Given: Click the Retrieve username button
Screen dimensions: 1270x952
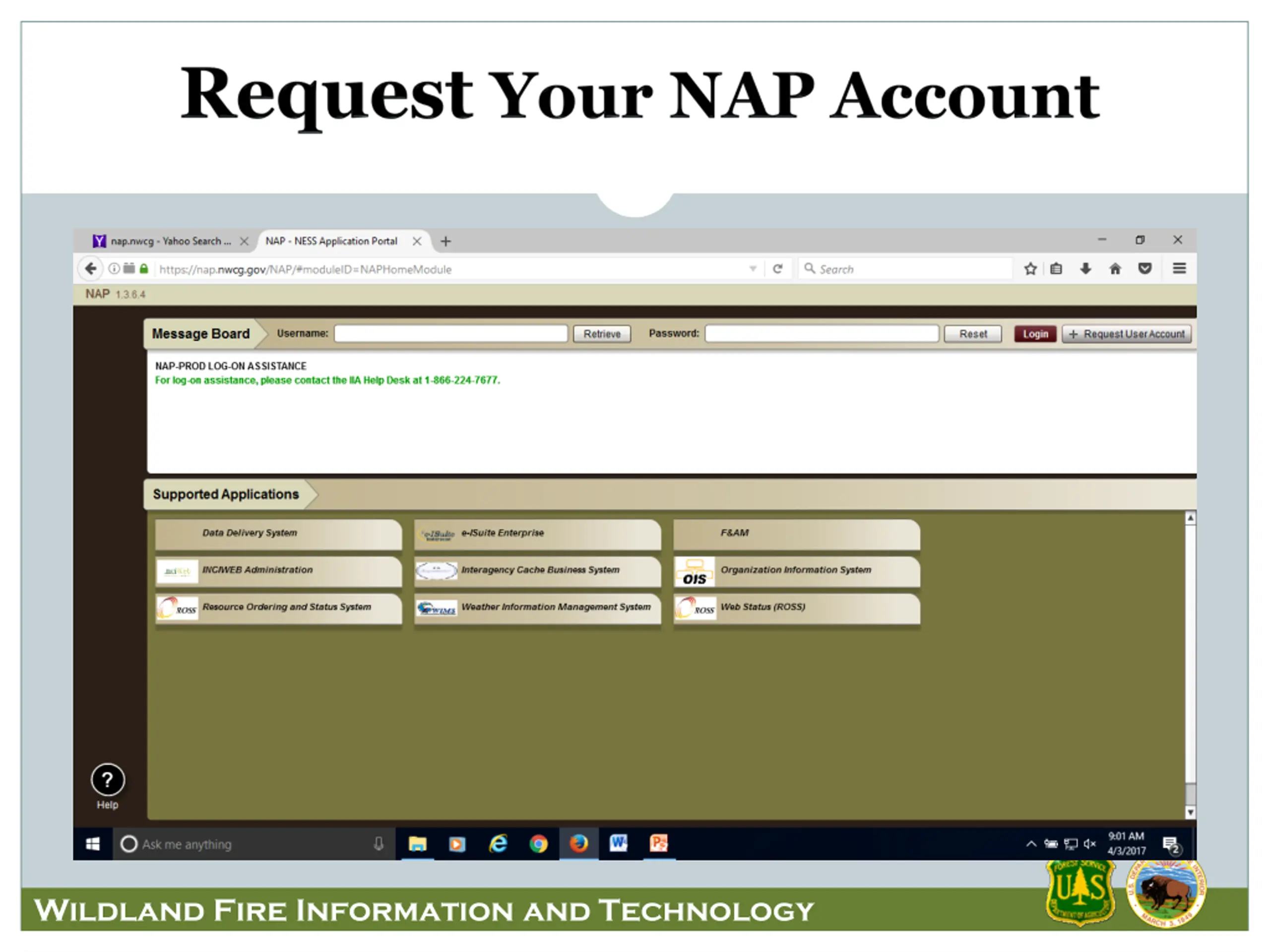Looking at the screenshot, I should (x=602, y=334).
